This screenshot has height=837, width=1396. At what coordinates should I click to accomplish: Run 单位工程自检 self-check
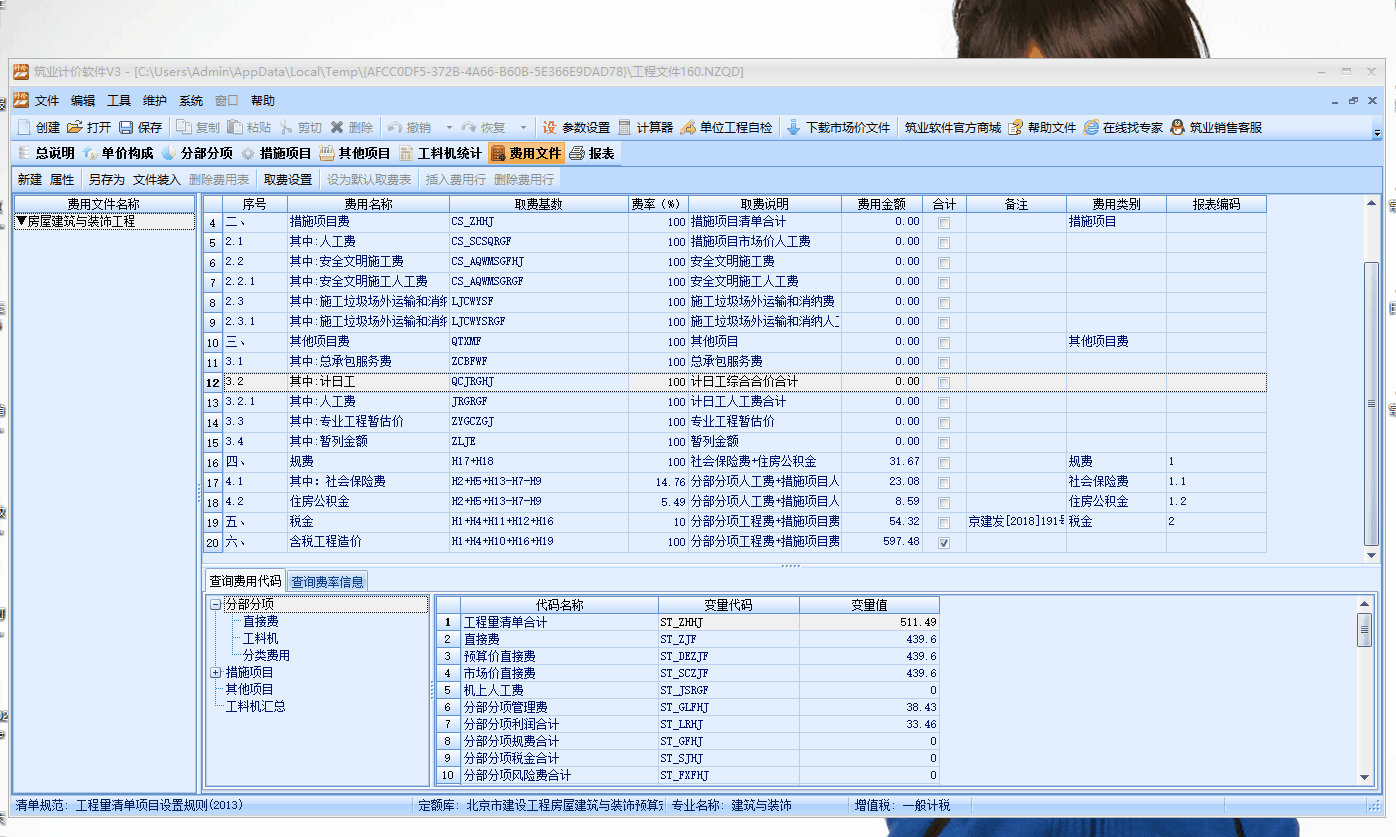tap(688, 128)
